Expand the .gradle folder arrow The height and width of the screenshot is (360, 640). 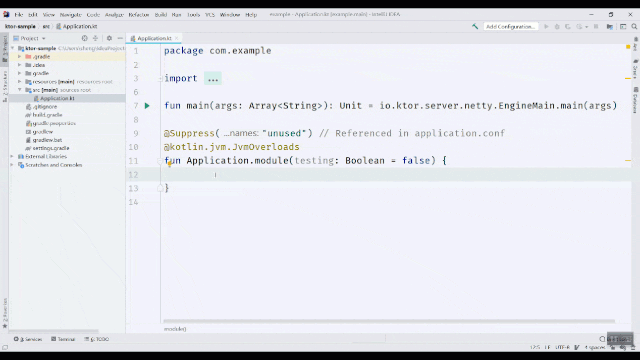click(20, 56)
